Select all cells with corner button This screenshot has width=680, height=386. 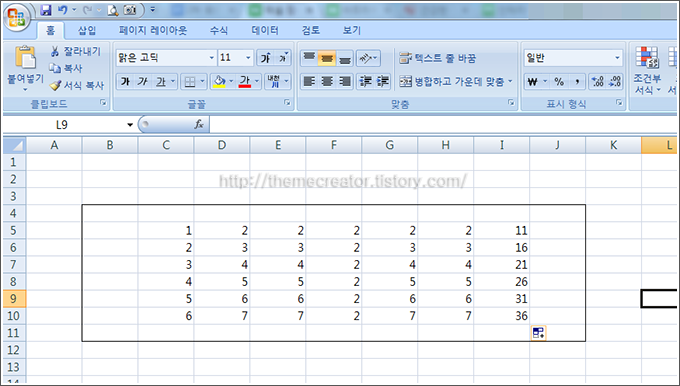(14, 145)
